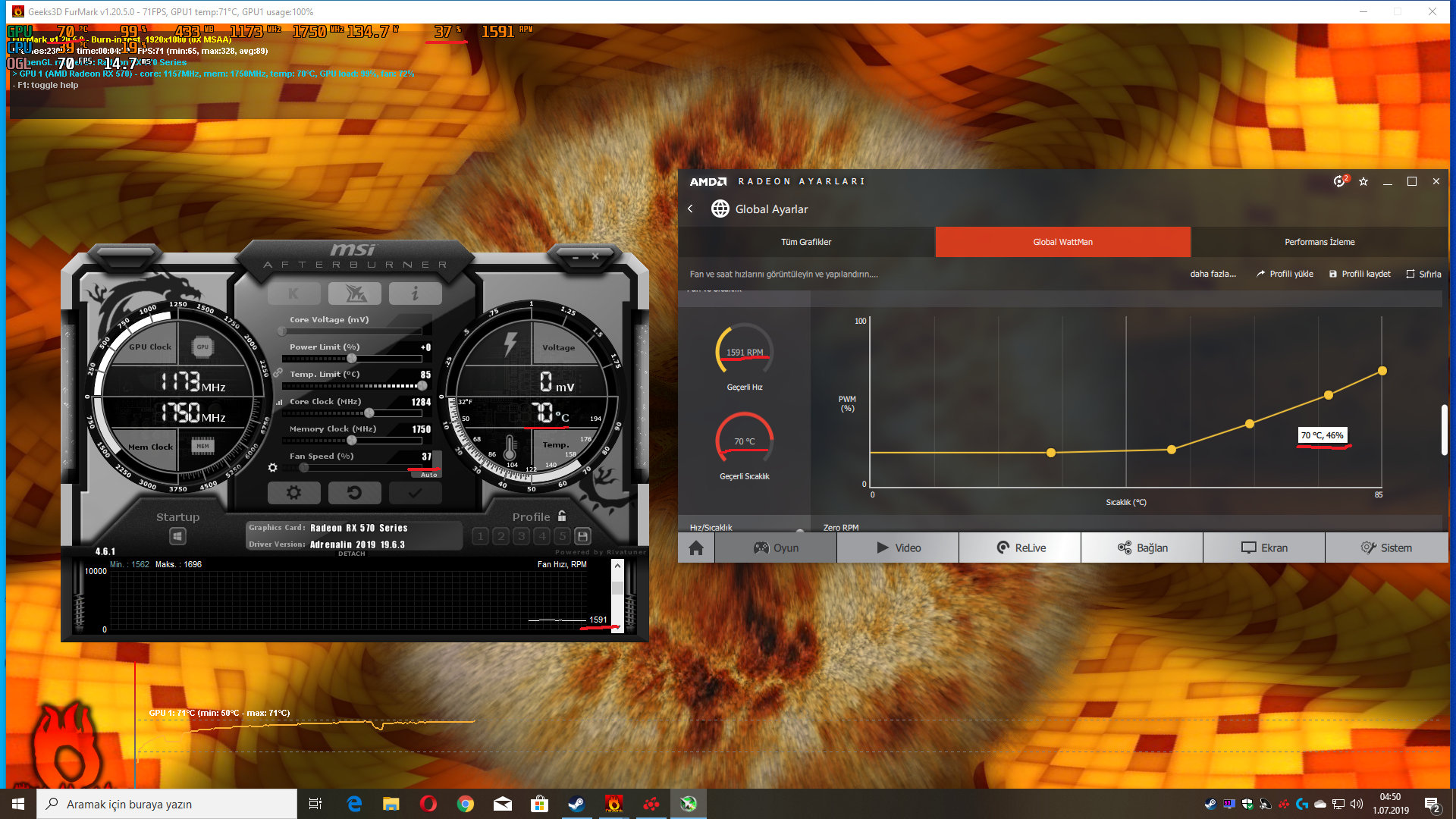Click the Core Clock slider handle
The width and height of the screenshot is (1456, 819).
369,413
